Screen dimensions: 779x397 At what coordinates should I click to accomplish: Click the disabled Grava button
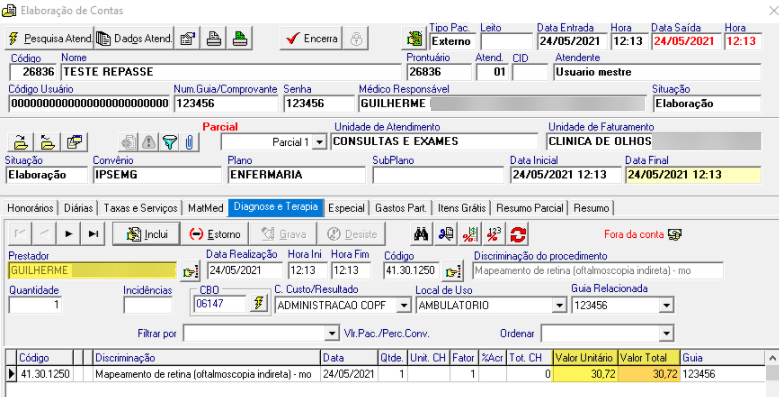click(x=283, y=234)
